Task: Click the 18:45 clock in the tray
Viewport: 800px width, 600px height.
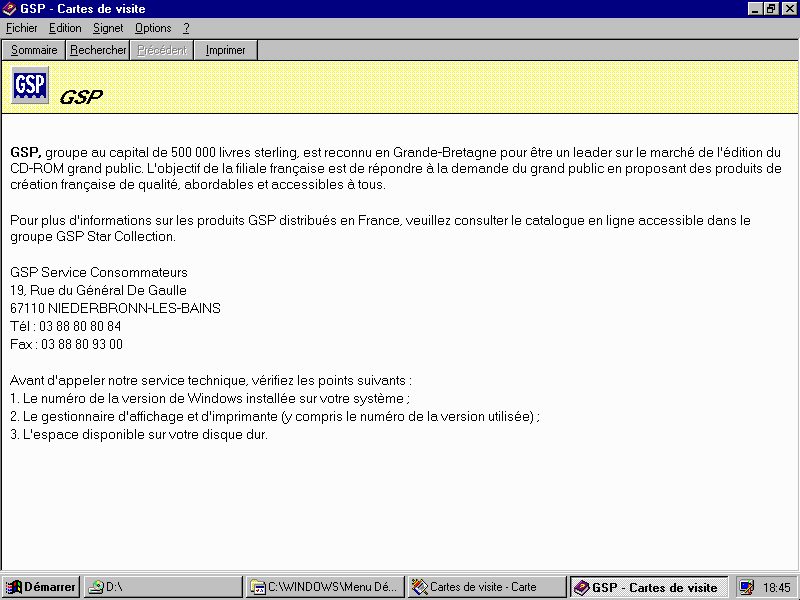Action: [x=777, y=588]
